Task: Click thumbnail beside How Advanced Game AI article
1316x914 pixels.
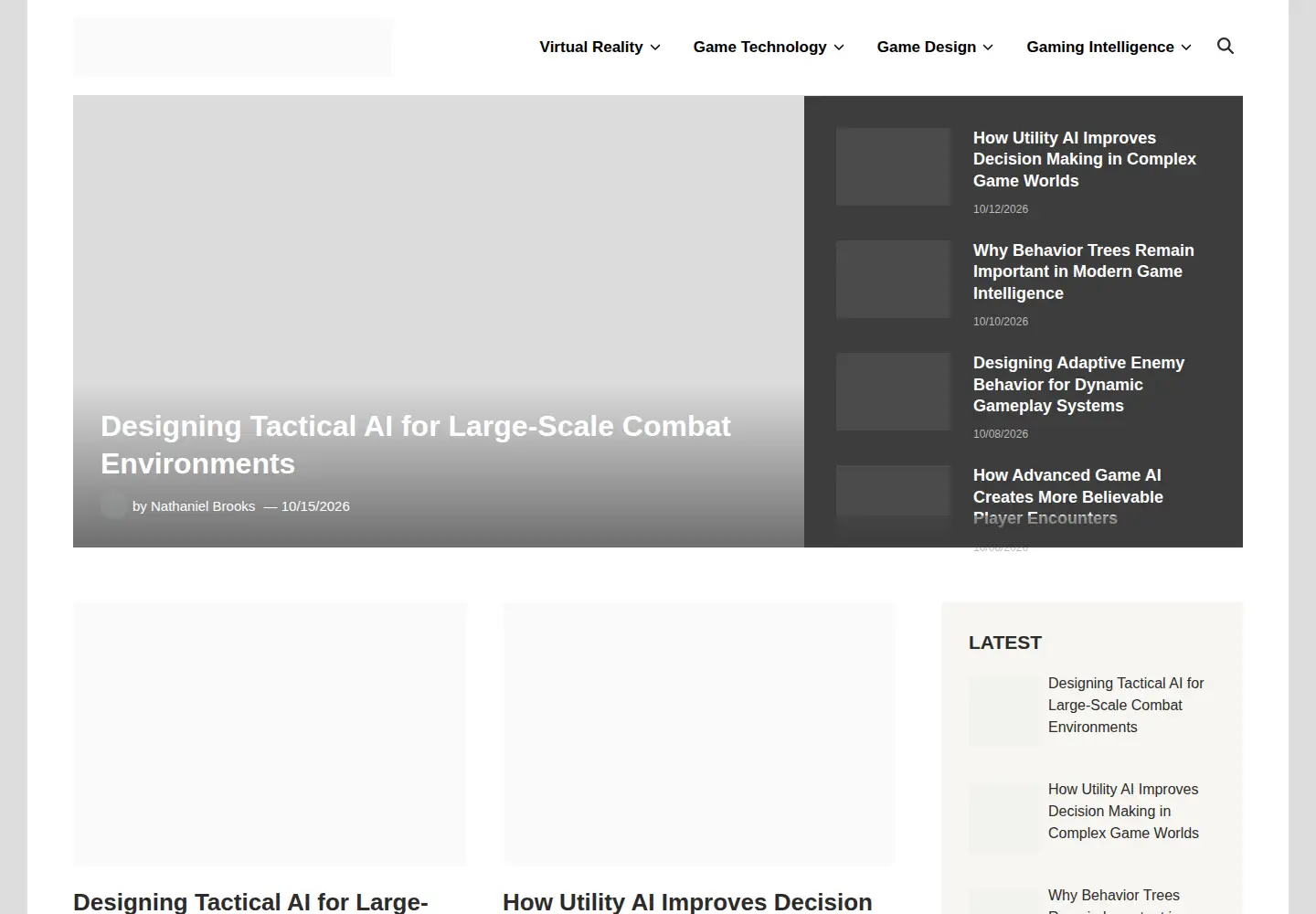Action: tap(894, 504)
